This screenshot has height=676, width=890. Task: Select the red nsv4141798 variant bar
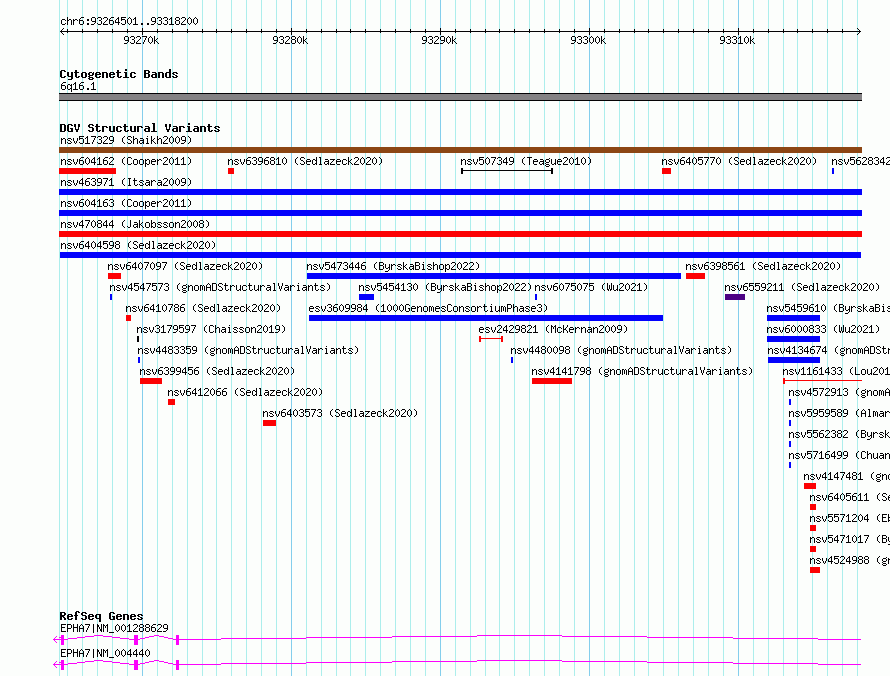click(x=552, y=381)
